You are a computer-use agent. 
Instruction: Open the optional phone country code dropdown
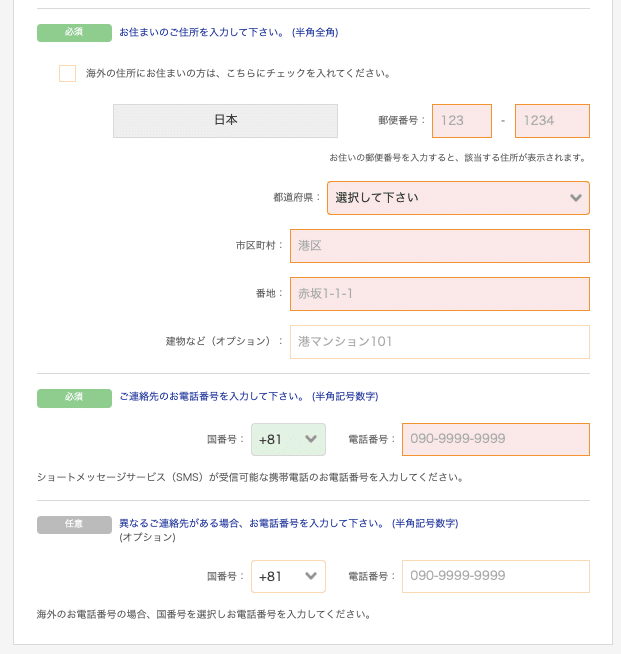pos(288,576)
